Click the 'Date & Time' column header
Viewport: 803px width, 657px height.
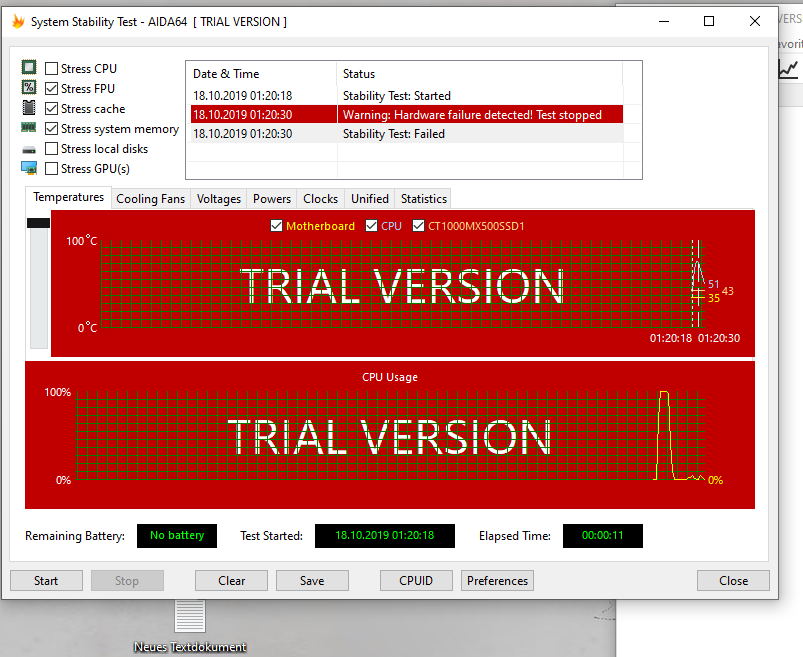261,74
